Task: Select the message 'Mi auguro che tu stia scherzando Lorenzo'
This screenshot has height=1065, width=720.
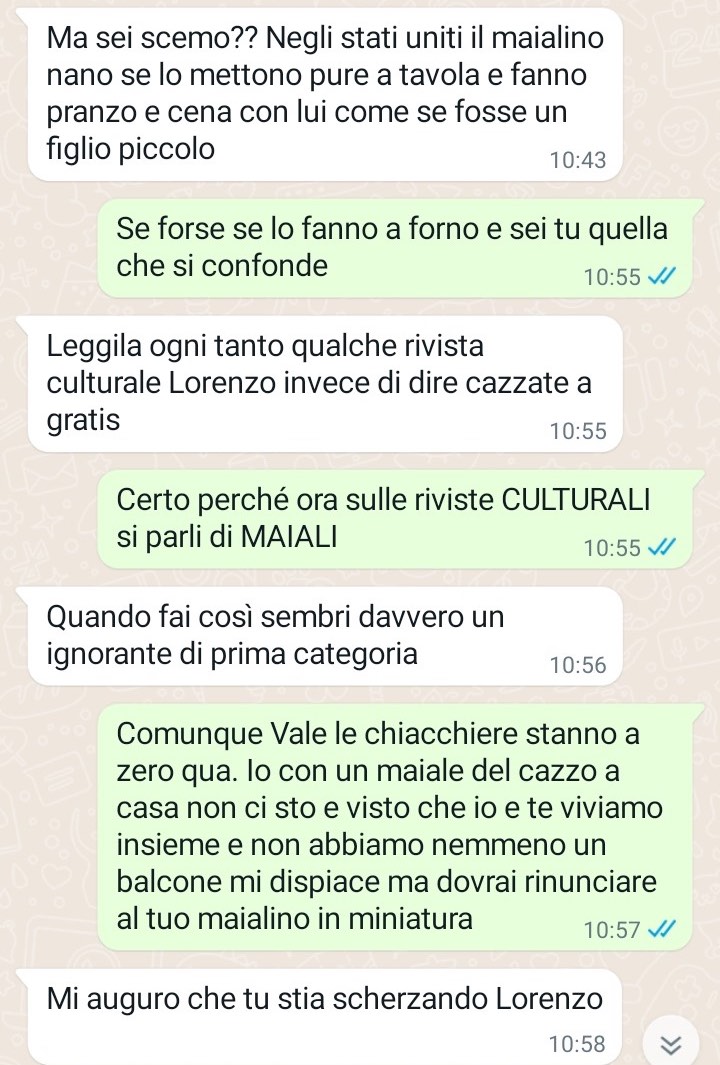Action: pyautogui.click(x=325, y=1017)
